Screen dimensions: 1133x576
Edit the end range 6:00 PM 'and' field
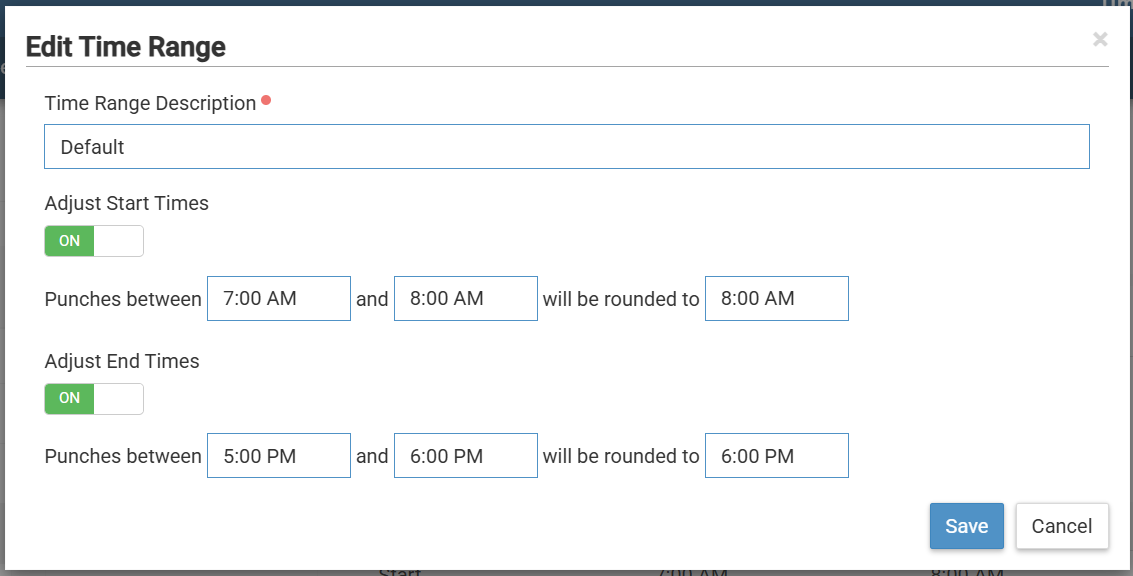[465, 455]
